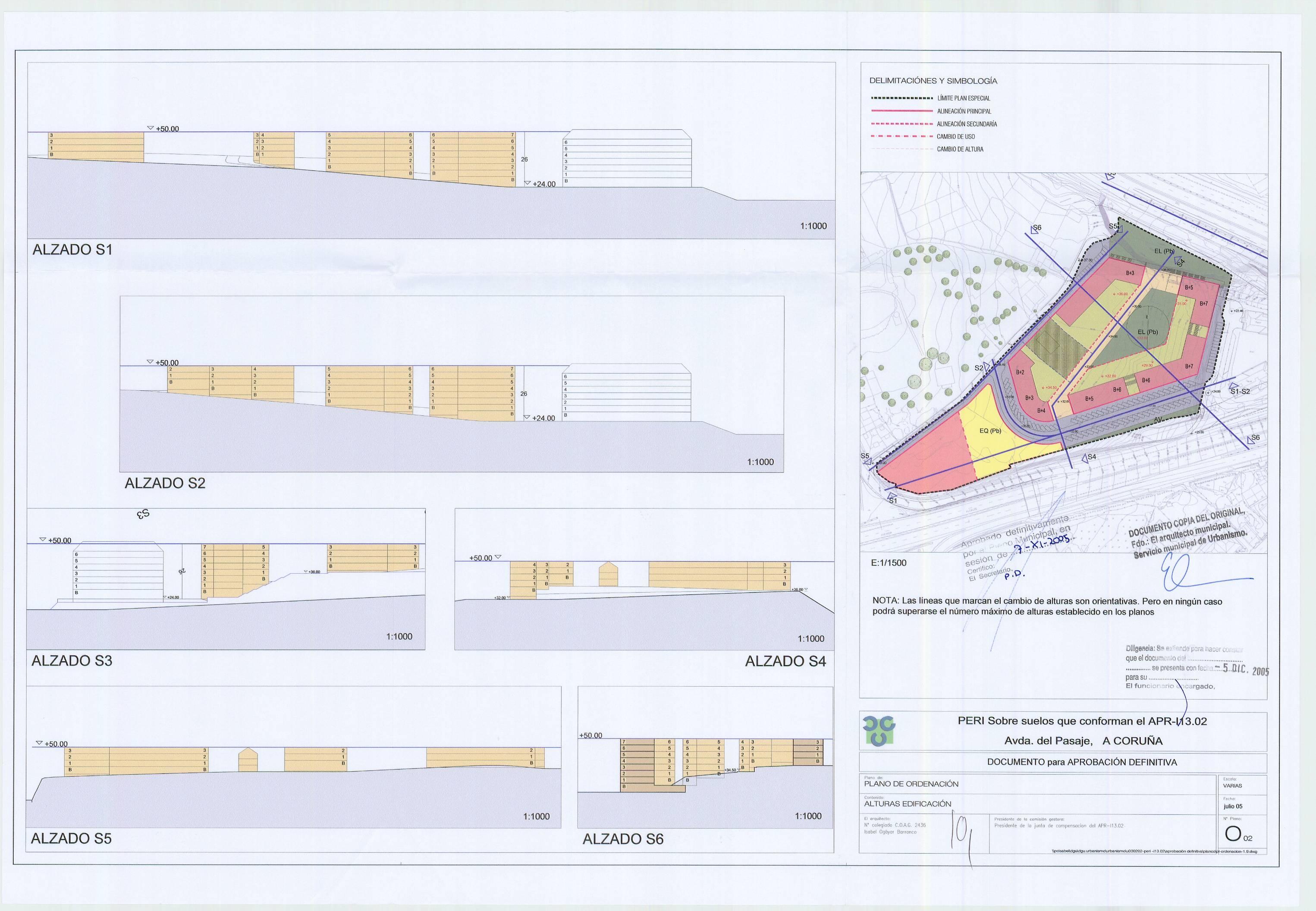Click the "B+4" building label on map

(1041, 410)
